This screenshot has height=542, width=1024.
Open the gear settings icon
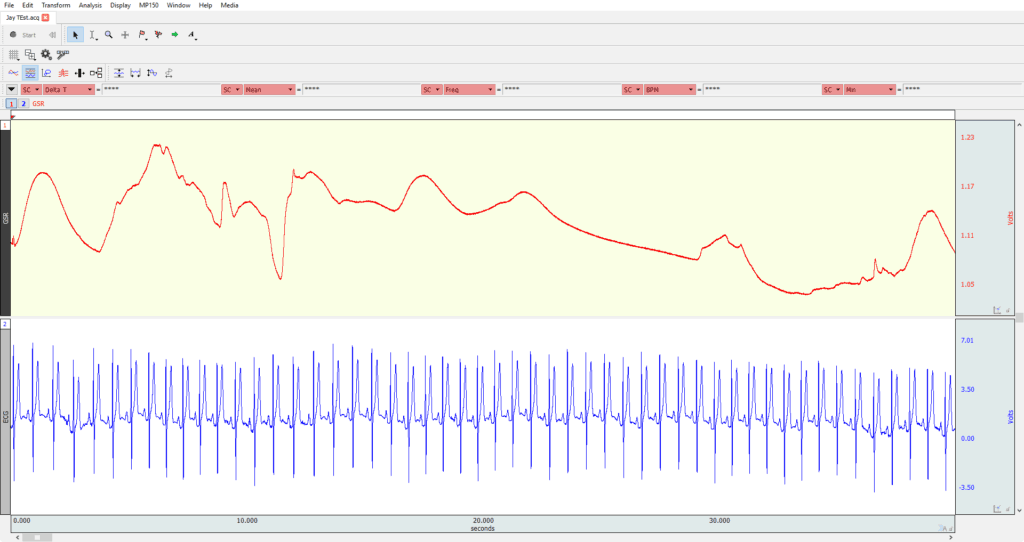coord(46,55)
